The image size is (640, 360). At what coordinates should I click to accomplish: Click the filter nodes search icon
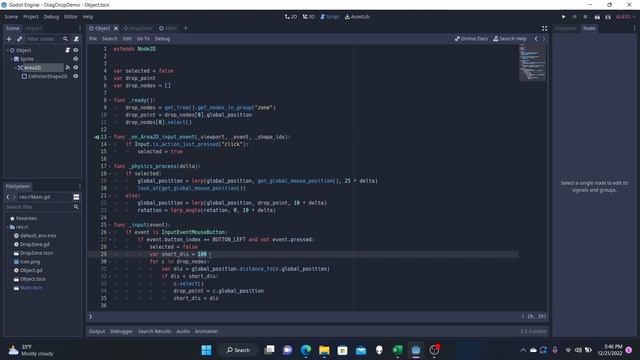point(65,39)
